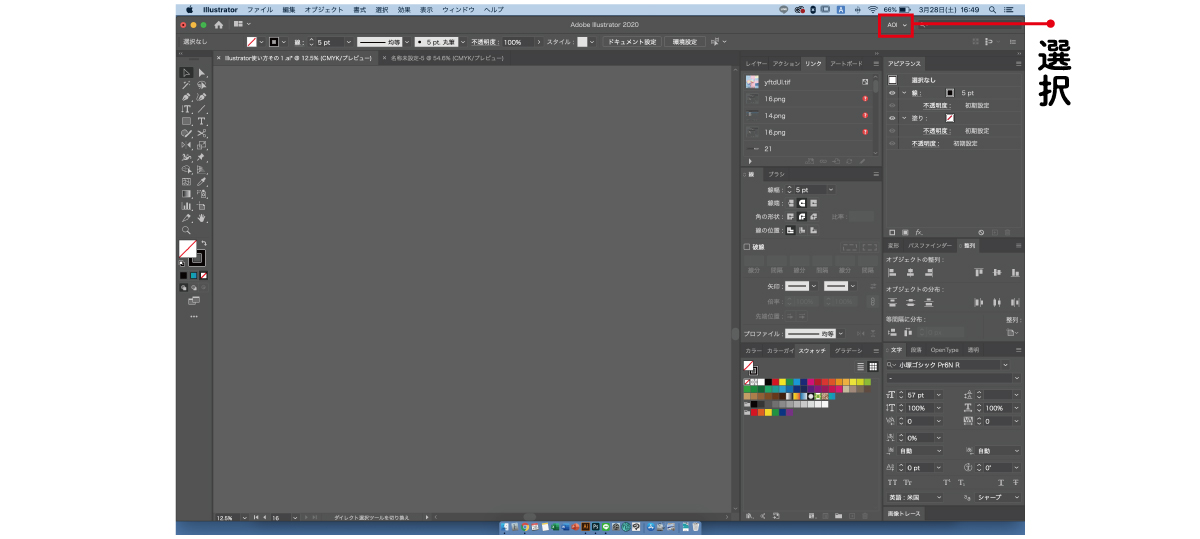
Task: Select the Direct Selection tool
Action: (201, 73)
